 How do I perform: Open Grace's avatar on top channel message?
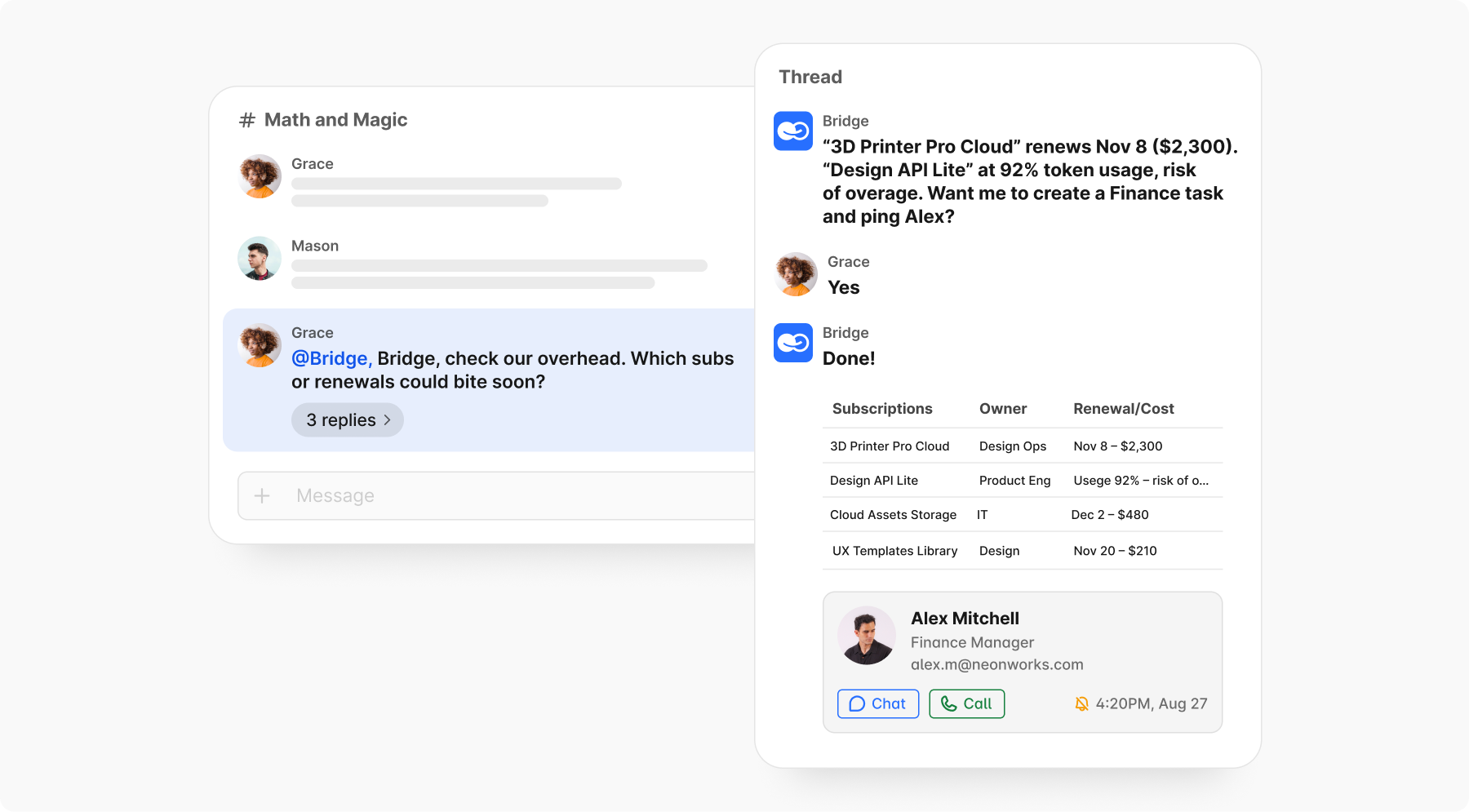(260, 176)
